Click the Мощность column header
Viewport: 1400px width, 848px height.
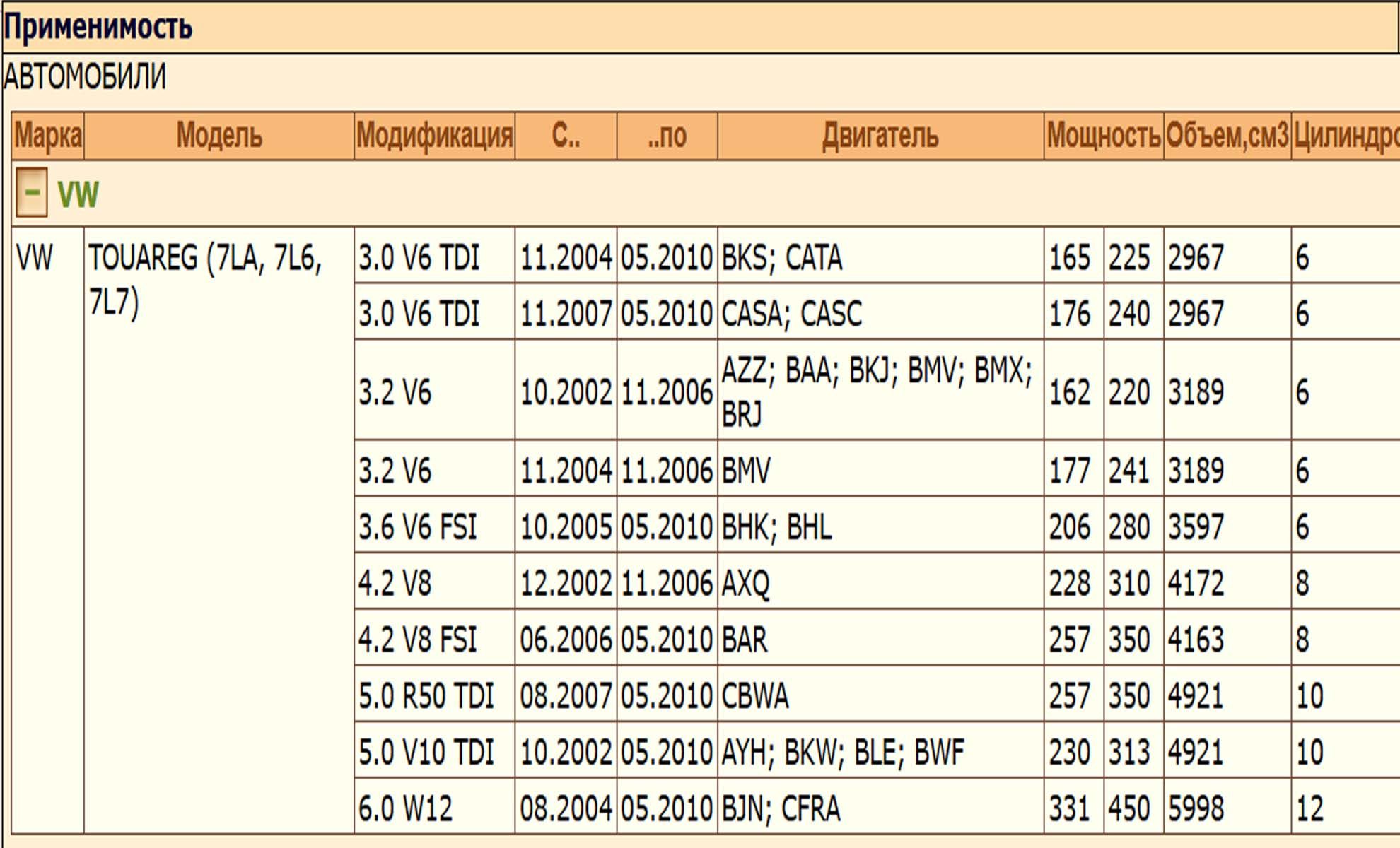click(x=1104, y=136)
